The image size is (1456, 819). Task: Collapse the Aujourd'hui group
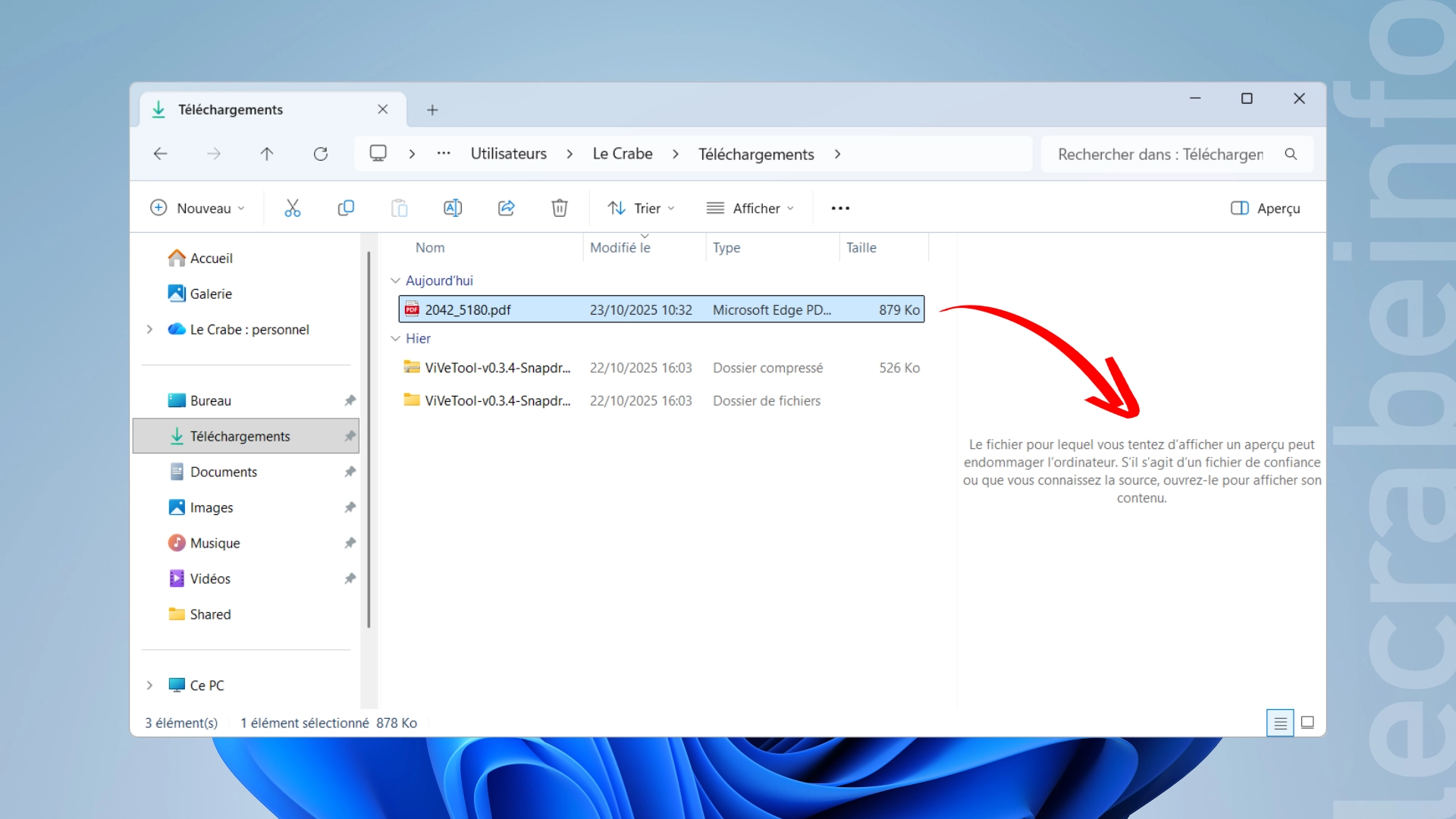click(395, 281)
